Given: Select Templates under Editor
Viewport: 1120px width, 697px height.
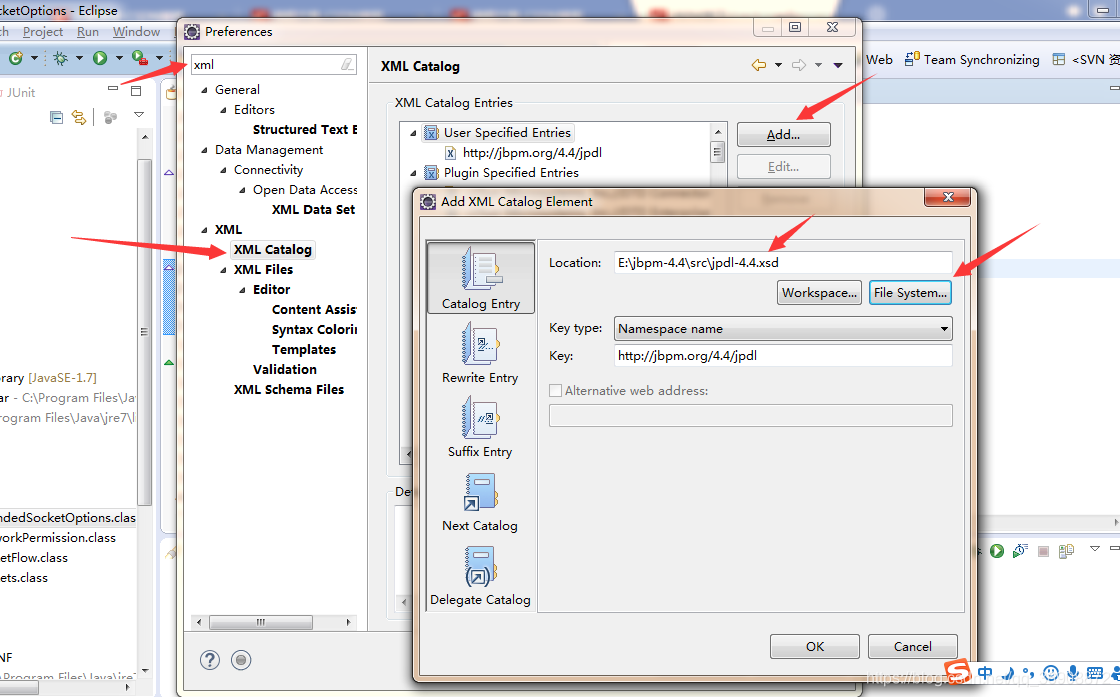Looking at the screenshot, I should (x=304, y=349).
